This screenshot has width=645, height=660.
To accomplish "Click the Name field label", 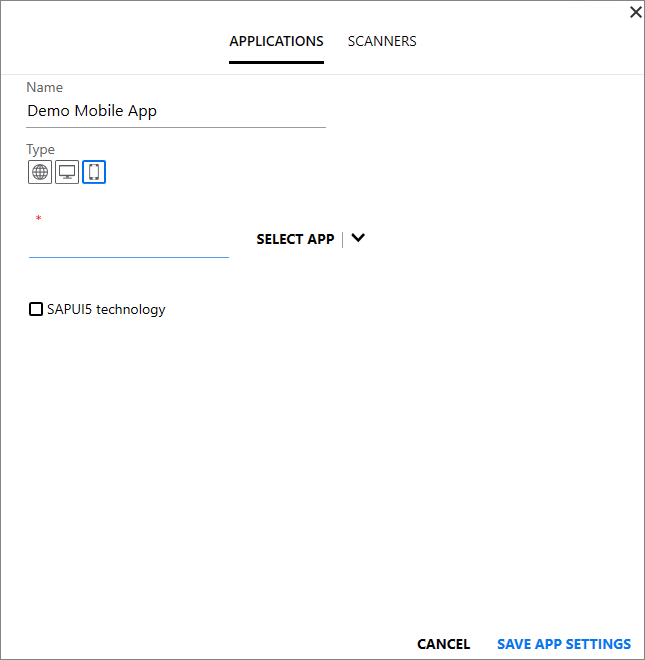I will point(44,88).
